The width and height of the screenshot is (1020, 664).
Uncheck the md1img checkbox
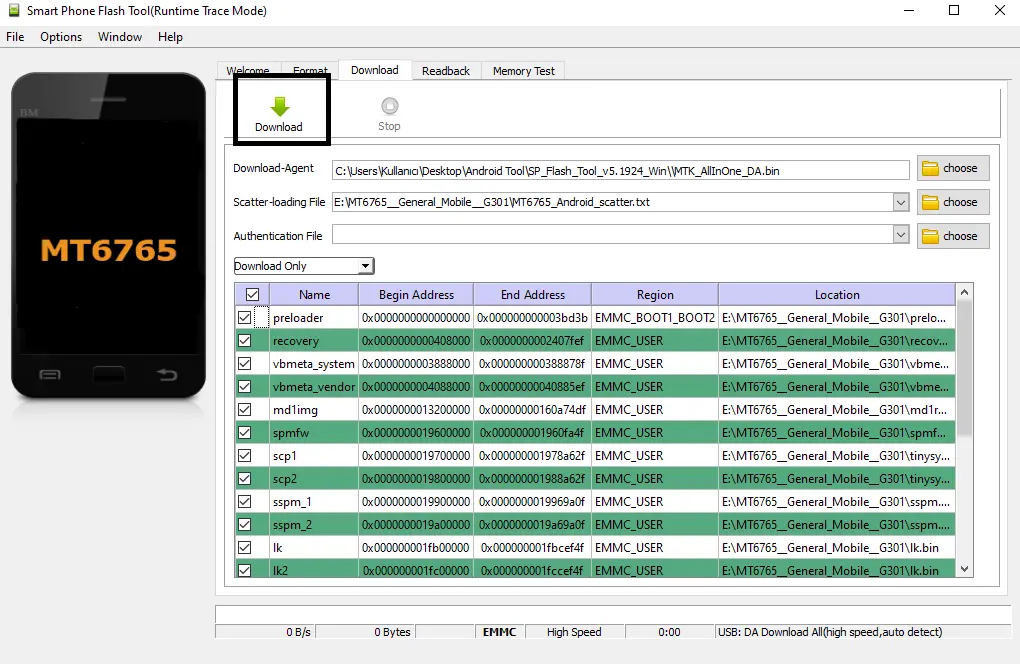pos(245,410)
